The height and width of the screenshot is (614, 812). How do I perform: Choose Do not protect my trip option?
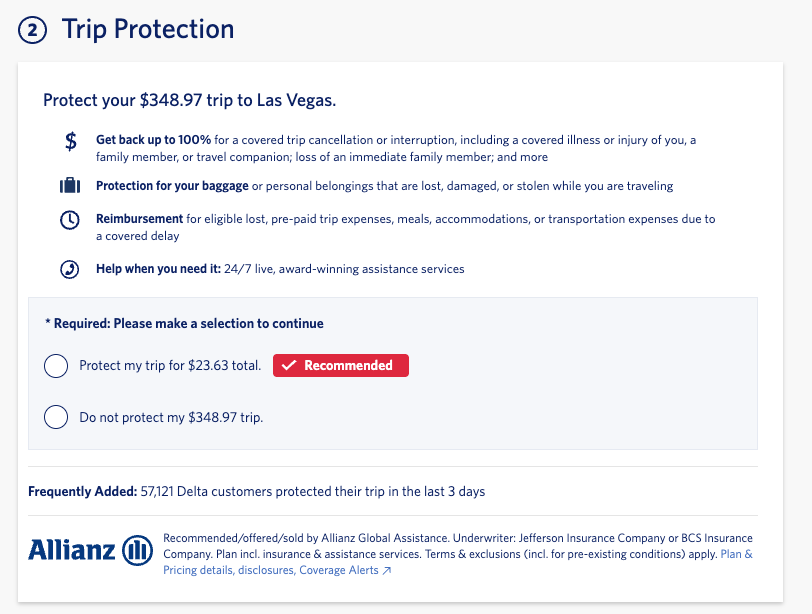coord(56,417)
